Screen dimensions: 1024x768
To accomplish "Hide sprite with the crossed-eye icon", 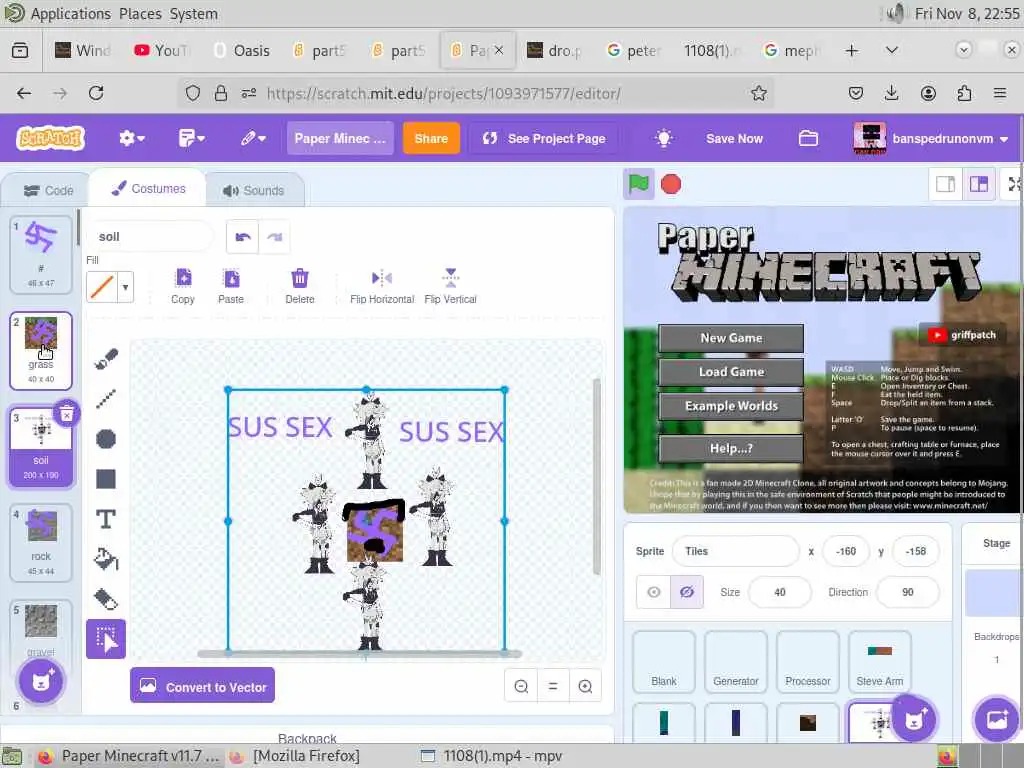I will click(x=687, y=592).
